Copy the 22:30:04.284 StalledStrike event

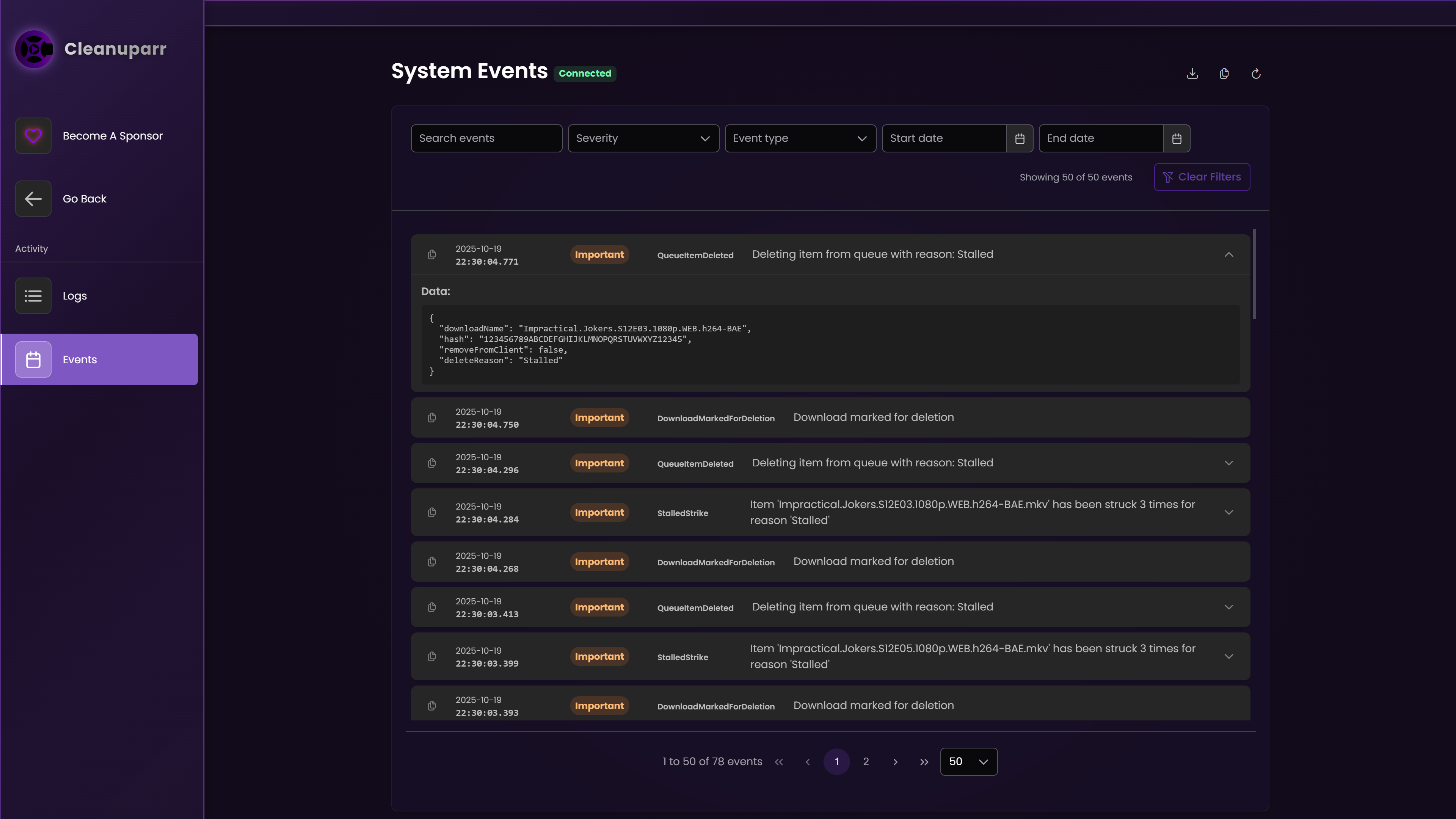tap(432, 513)
